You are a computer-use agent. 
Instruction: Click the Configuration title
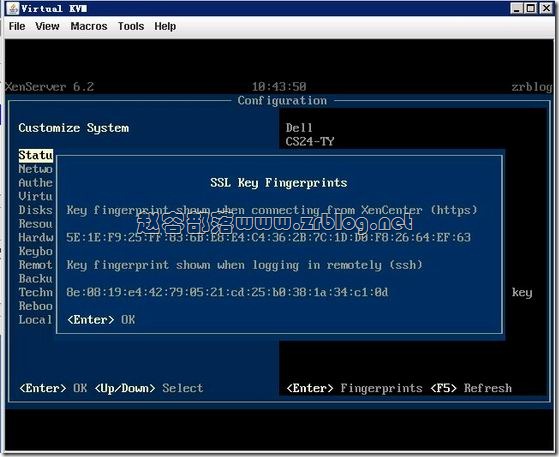click(282, 101)
